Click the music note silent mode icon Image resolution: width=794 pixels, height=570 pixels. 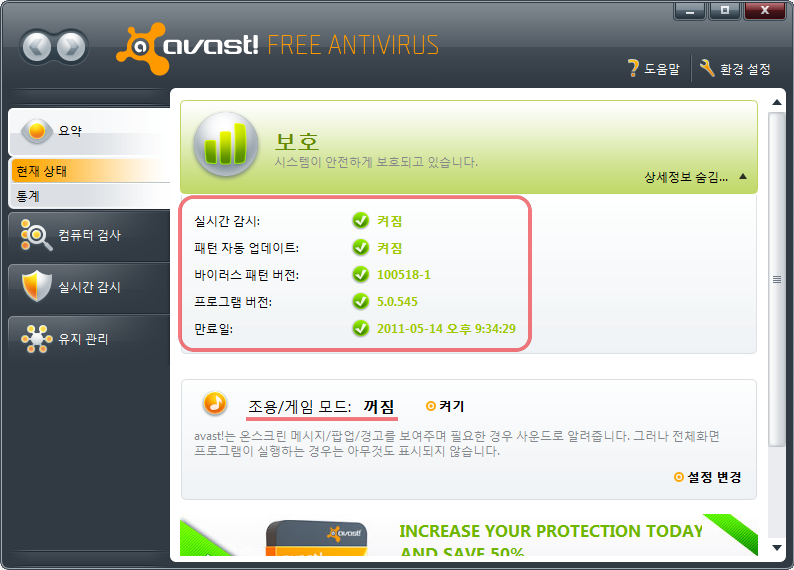[215, 403]
